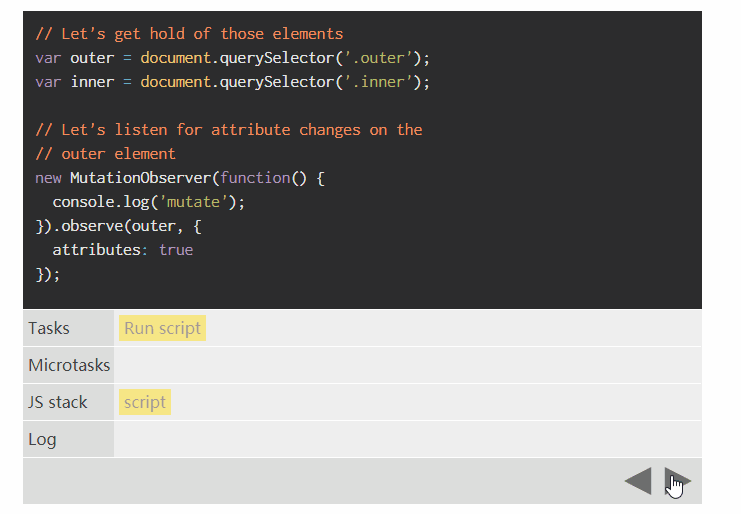The height and width of the screenshot is (514, 741).
Task: Click the '// outer element' comment line
Action: pos(105,154)
